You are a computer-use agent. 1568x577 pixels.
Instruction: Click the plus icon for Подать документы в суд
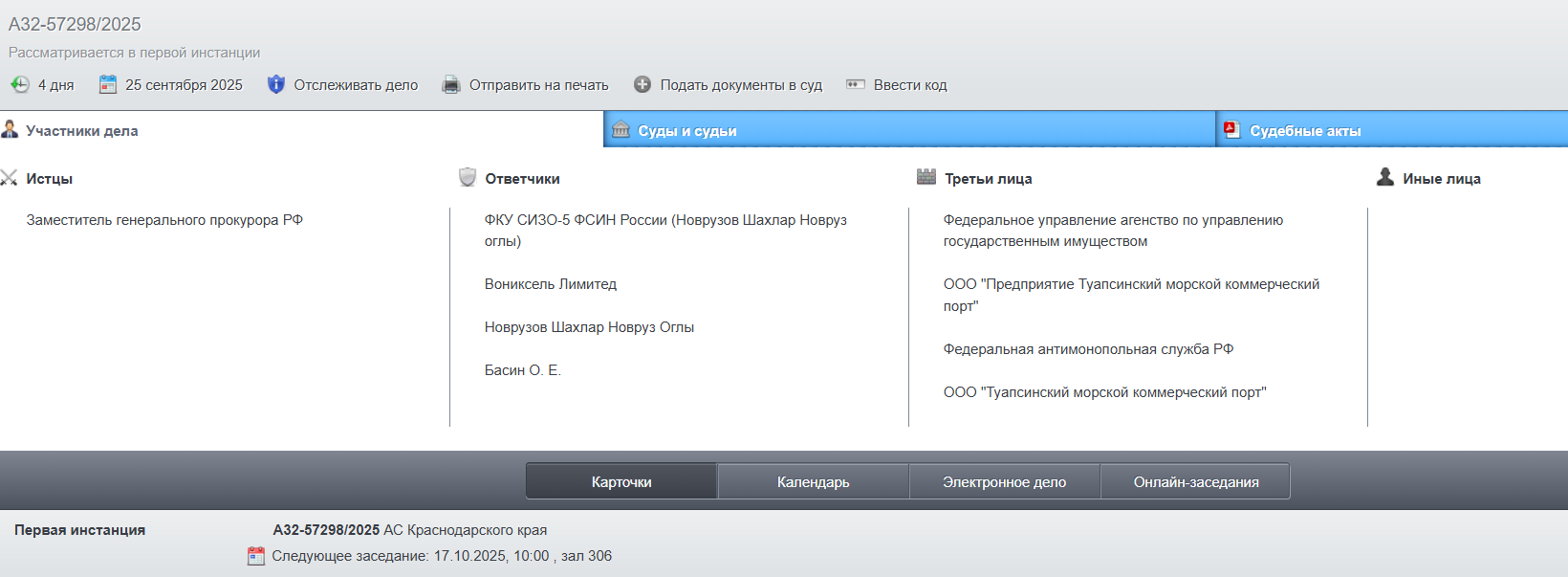coord(642,84)
